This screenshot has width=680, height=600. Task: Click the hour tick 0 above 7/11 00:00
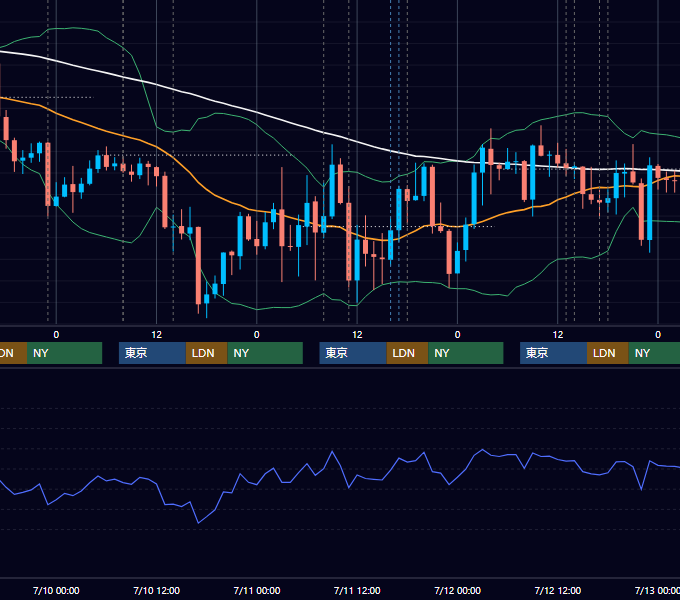coord(257,335)
